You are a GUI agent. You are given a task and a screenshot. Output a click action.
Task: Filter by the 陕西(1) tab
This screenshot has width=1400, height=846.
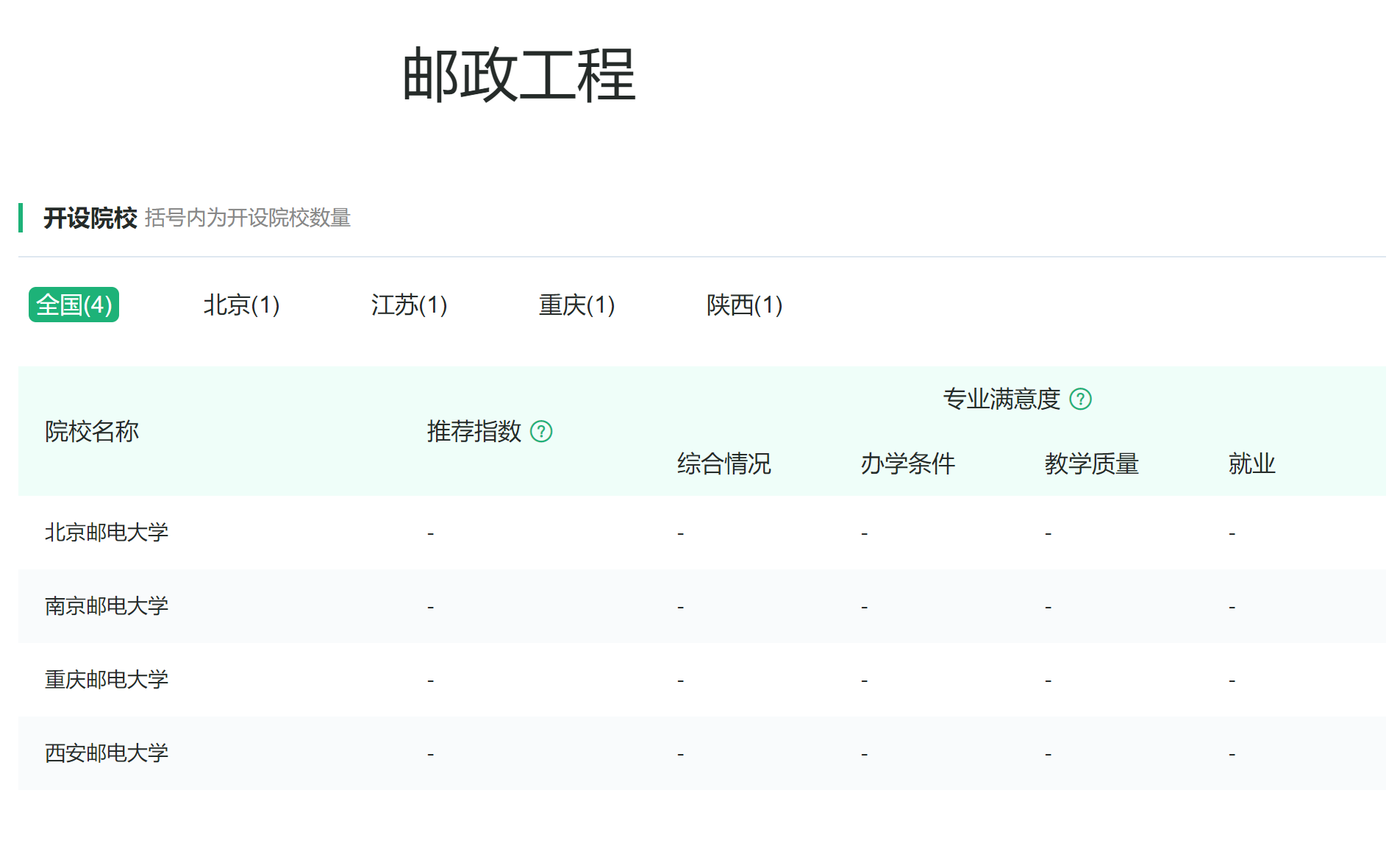(744, 305)
